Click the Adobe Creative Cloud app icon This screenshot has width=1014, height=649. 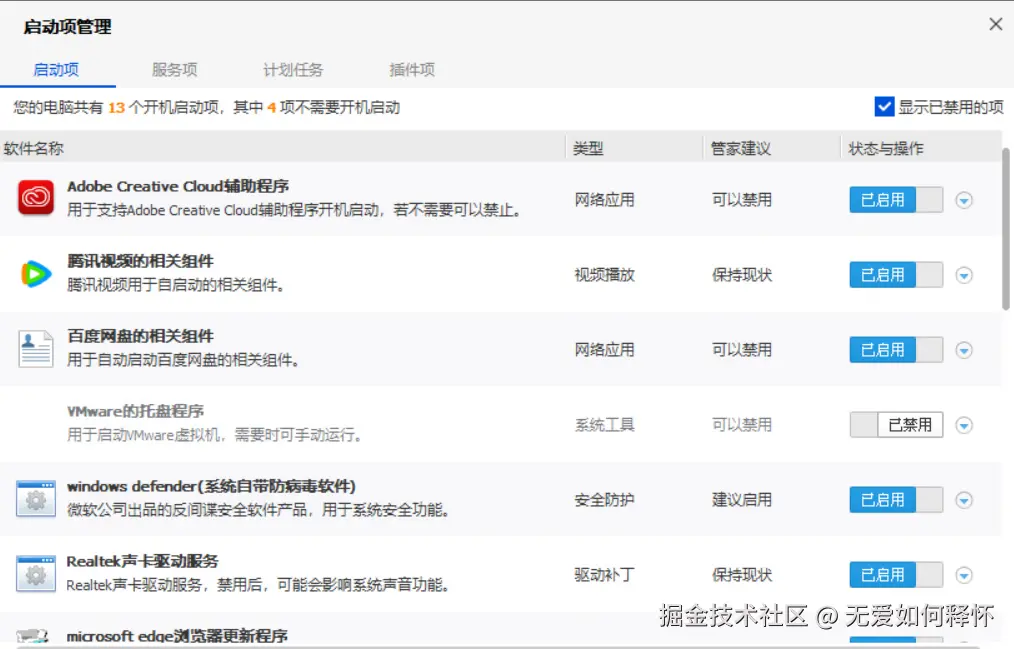pos(36,198)
